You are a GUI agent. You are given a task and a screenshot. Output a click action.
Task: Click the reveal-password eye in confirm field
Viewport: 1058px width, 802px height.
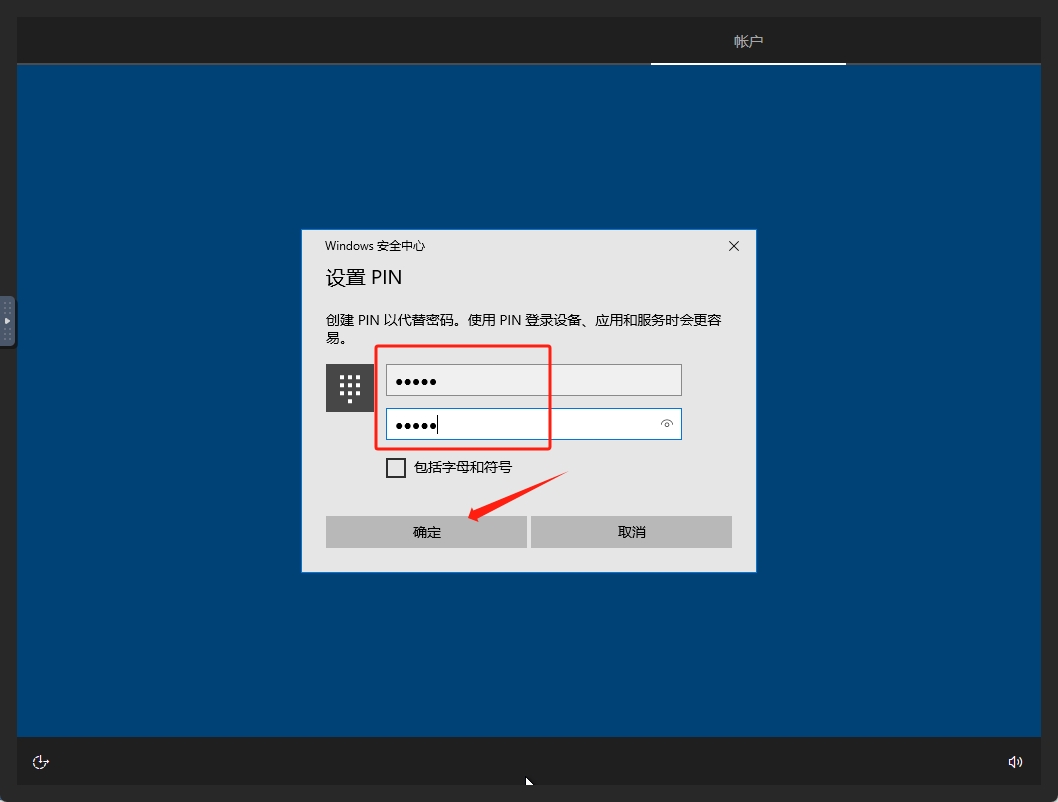[666, 424]
